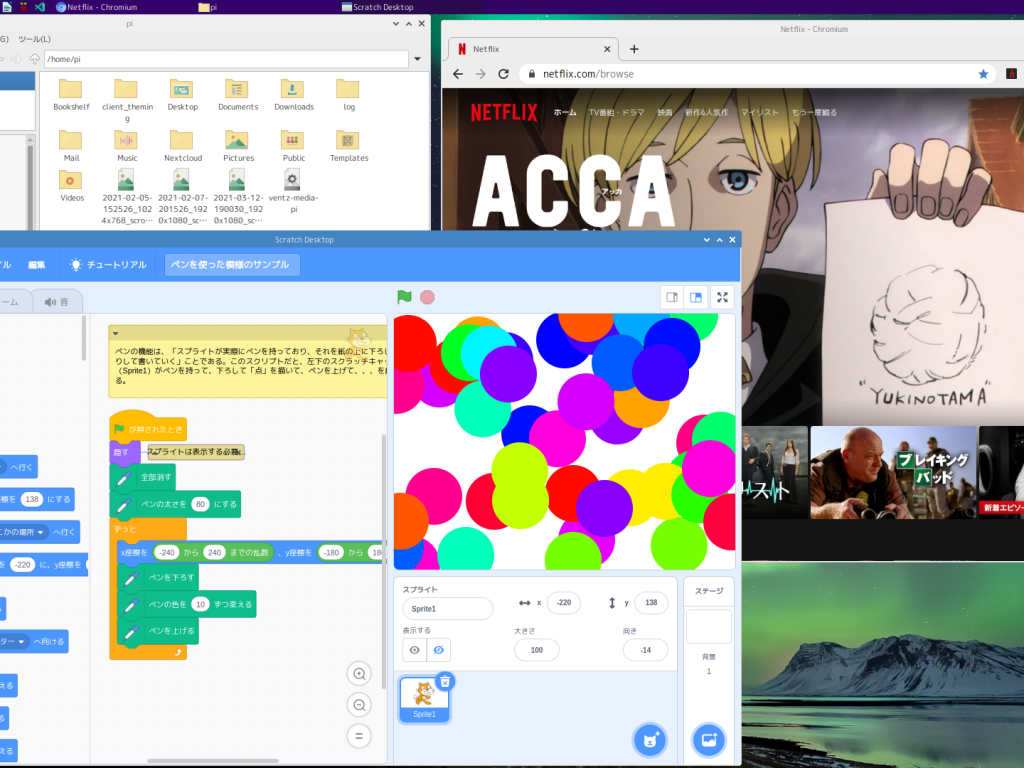
Task: Show the sprite with the eye icon
Action: click(x=415, y=650)
